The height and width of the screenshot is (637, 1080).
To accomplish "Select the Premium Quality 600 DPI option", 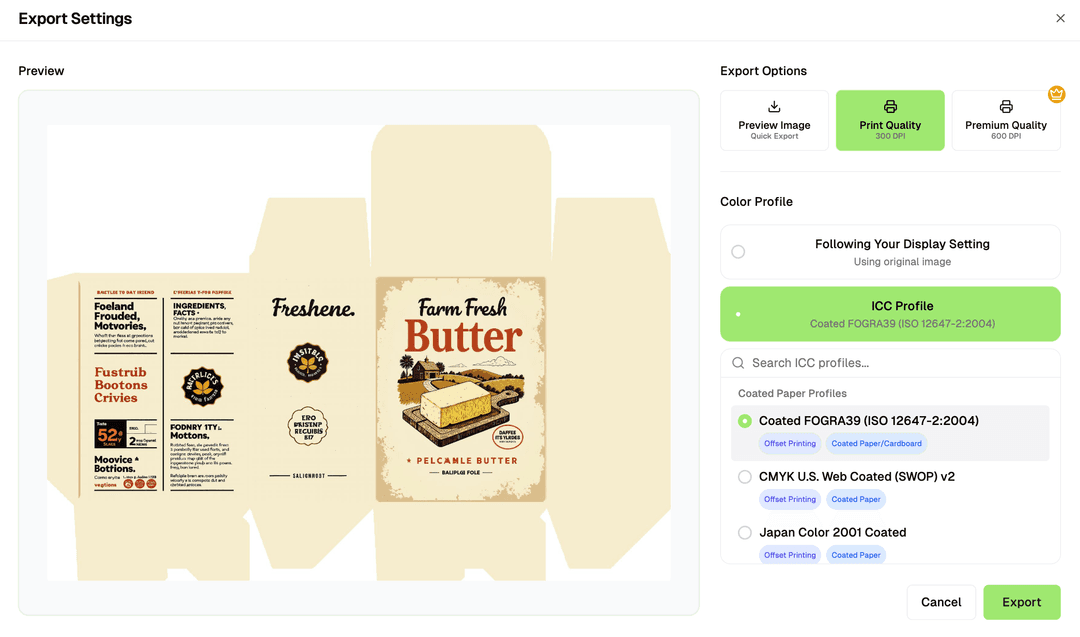I will [1006, 121].
